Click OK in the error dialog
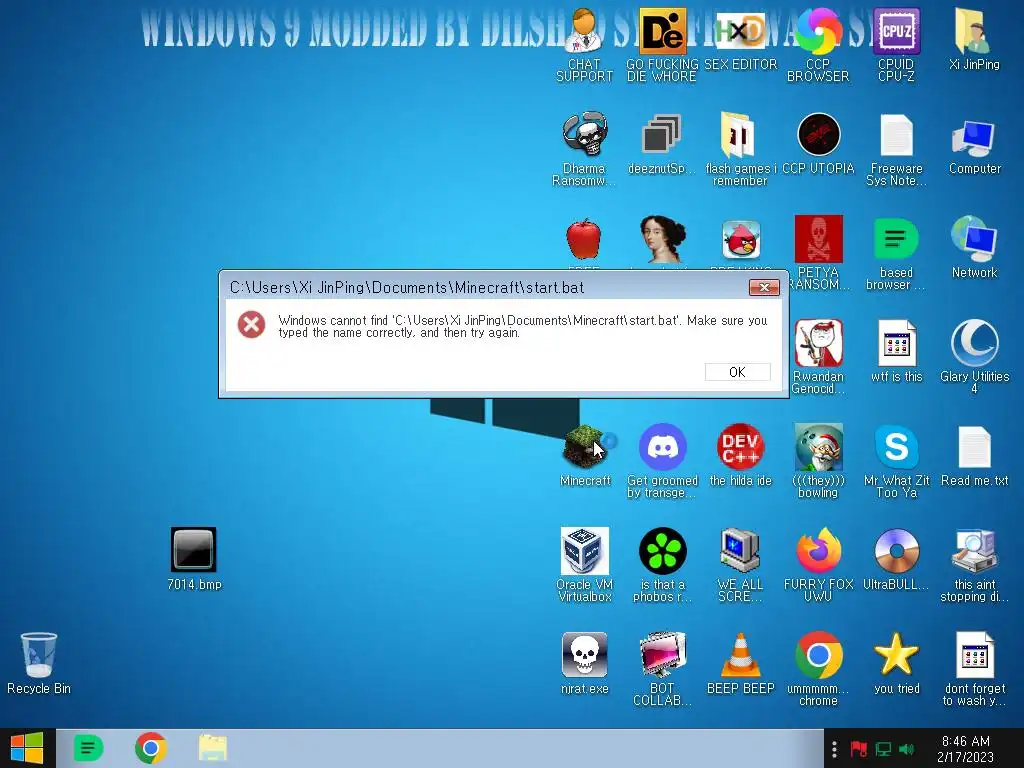Image resolution: width=1024 pixels, height=768 pixels. [x=737, y=372]
